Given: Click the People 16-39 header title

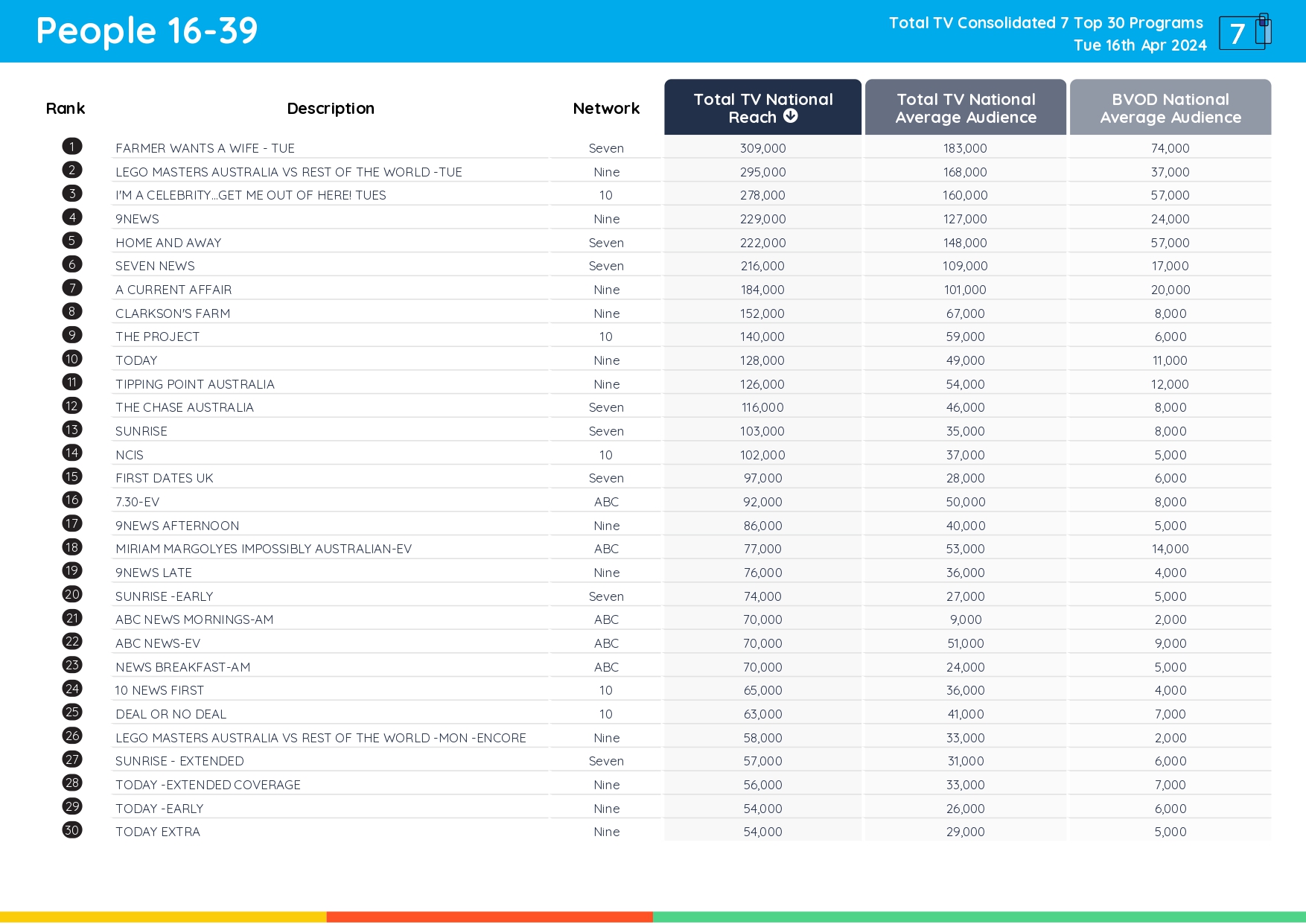Looking at the screenshot, I should [146, 31].
